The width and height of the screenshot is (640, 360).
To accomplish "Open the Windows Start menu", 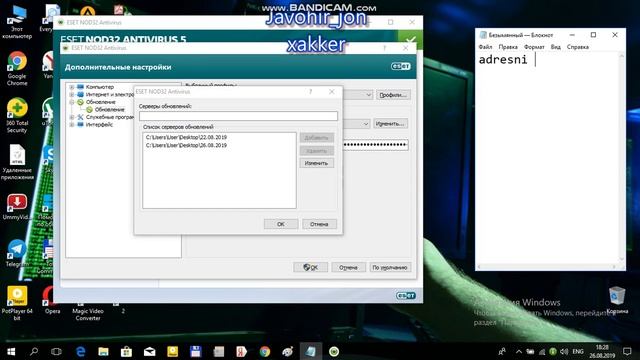I will point(11,351).
